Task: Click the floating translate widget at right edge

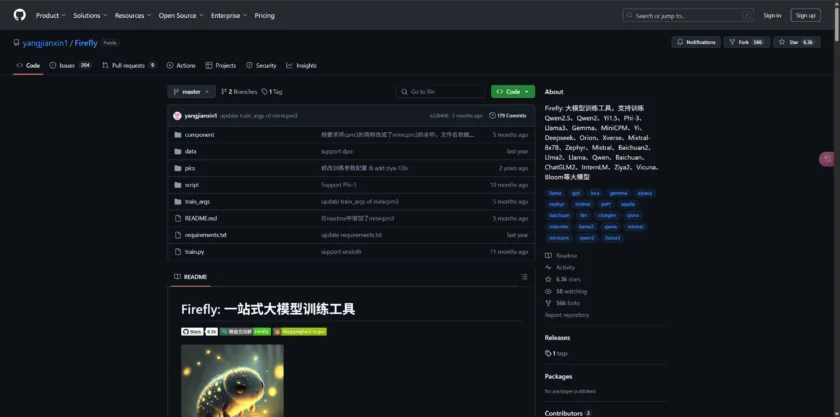Action: tap(829, 159)
